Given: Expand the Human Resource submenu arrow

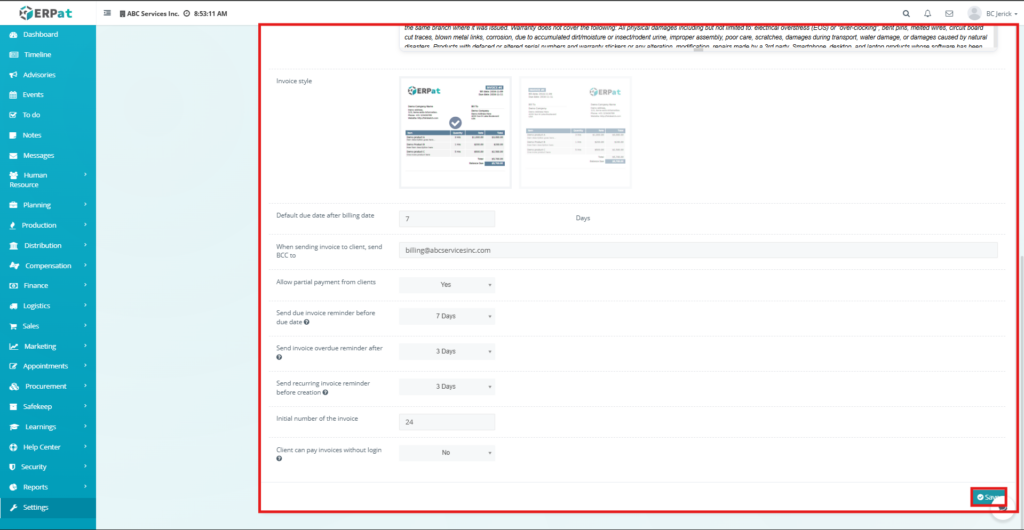Looking at the screenshot, I should 86,175.
